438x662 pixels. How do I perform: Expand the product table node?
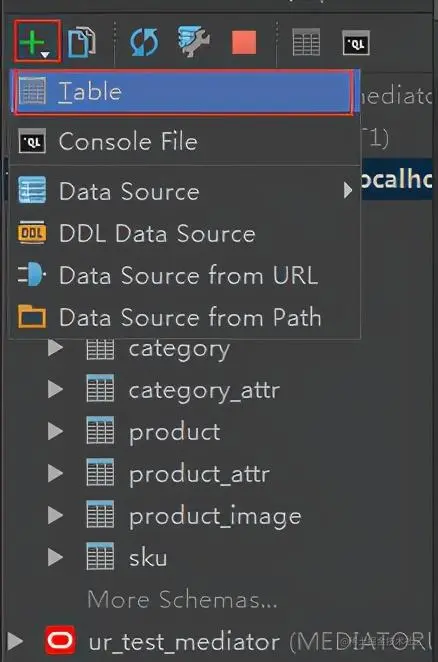[55, 431]
